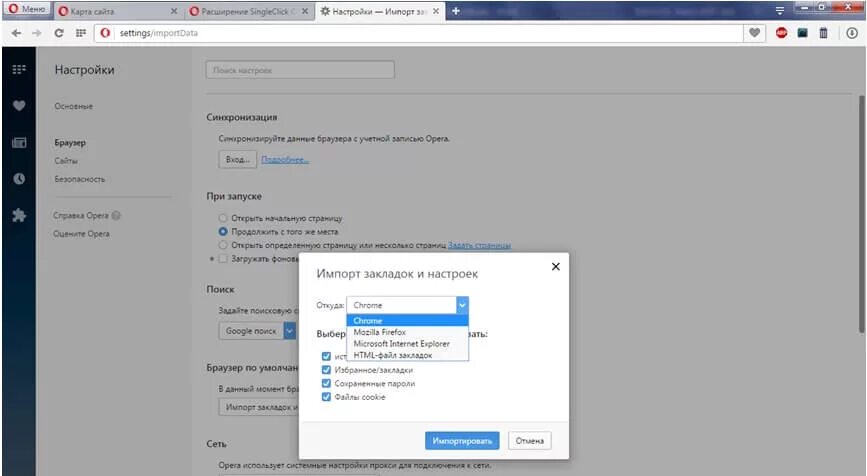
Task: Collapse the Откуда dropdown arrow
Action: pyautogui.click(x=462, y=305)
